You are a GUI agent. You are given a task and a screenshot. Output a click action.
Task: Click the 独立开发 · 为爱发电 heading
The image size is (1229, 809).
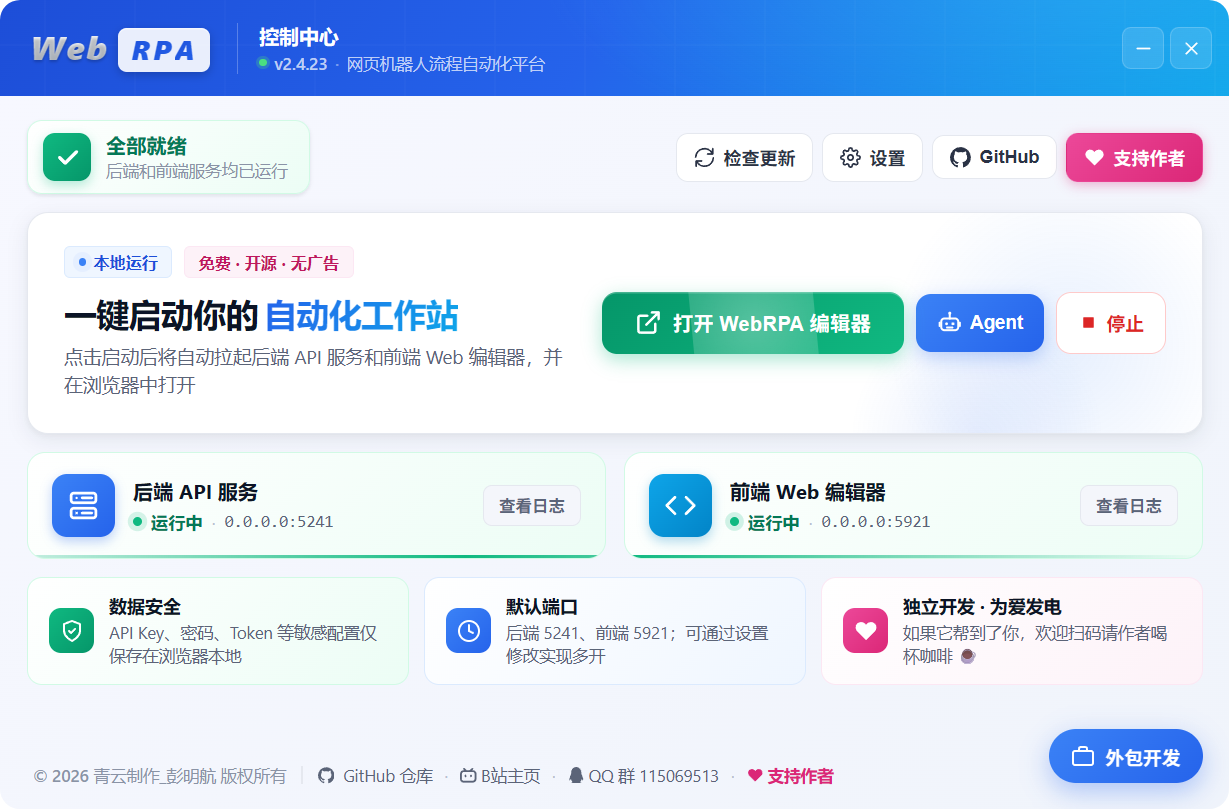[982, 607]
